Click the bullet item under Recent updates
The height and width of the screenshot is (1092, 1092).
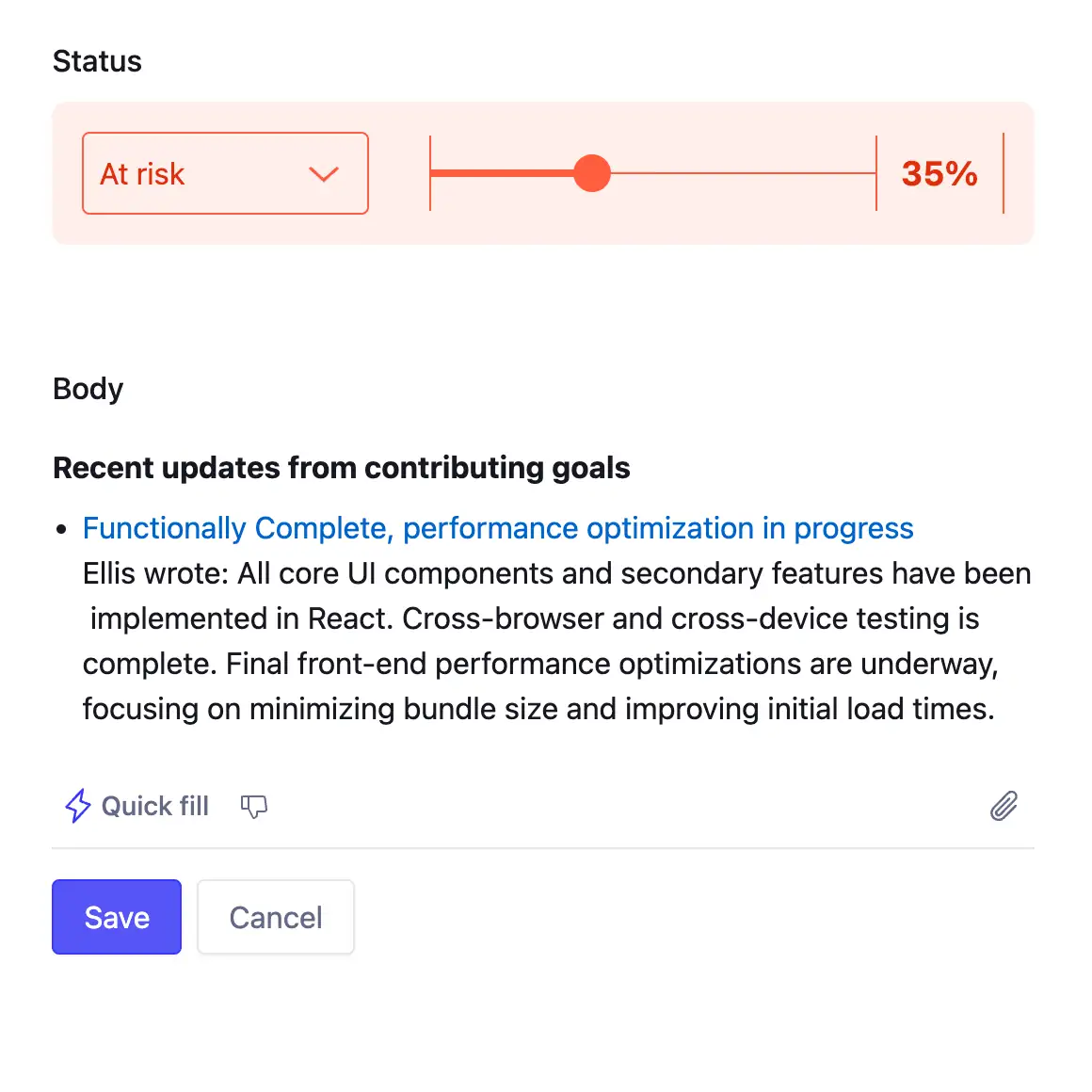(x=61, y=528)
